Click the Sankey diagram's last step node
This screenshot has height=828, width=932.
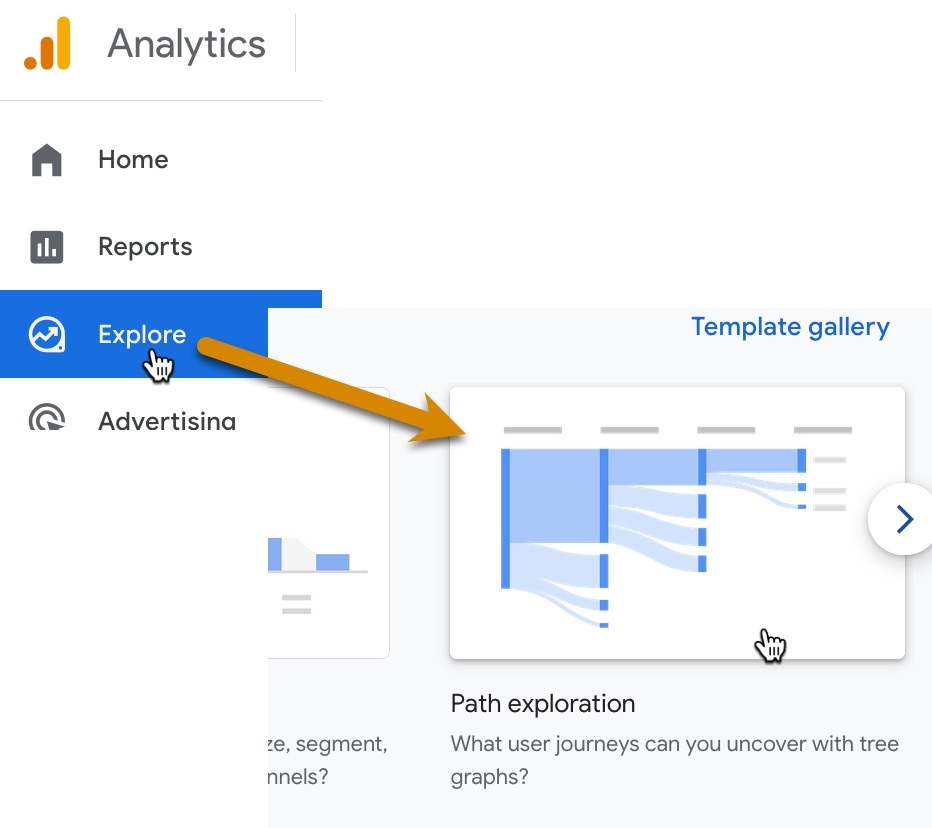pos(801,461)
